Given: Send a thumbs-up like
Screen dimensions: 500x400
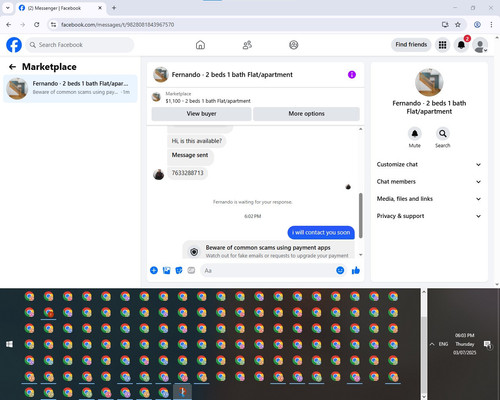Looking at the screenshot, I should click(x=356, y=270).
